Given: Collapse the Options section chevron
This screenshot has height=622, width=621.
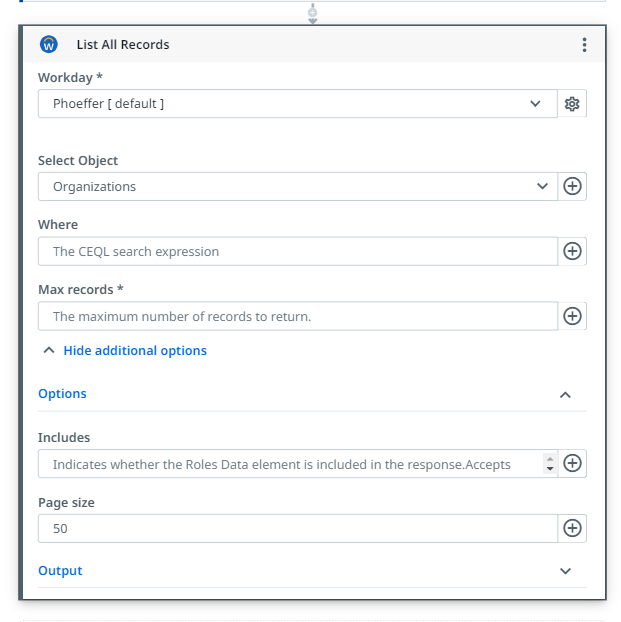Looking at the screenshot, I should tap(565, 394).
